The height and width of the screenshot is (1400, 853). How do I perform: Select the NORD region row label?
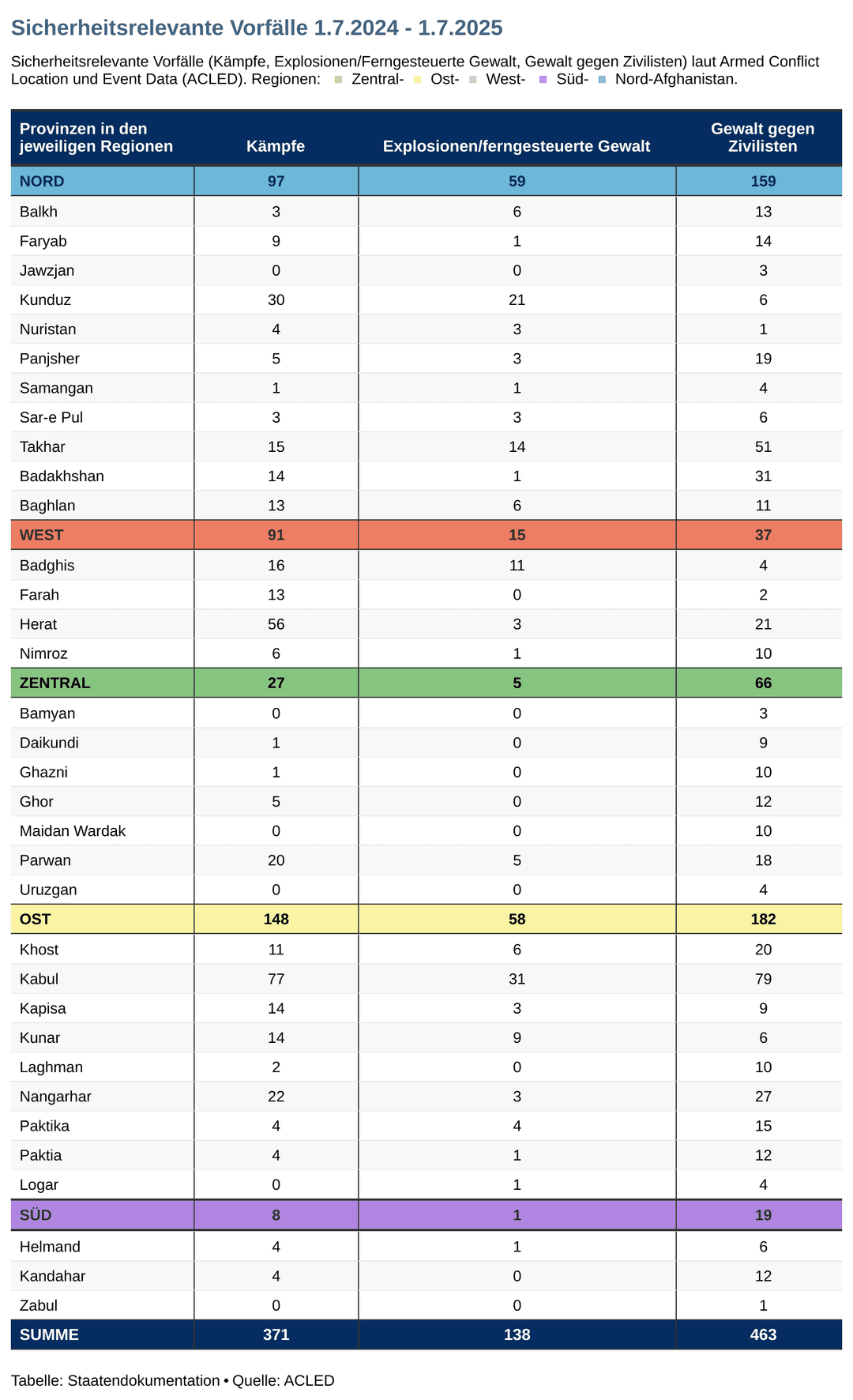(42, 182)
